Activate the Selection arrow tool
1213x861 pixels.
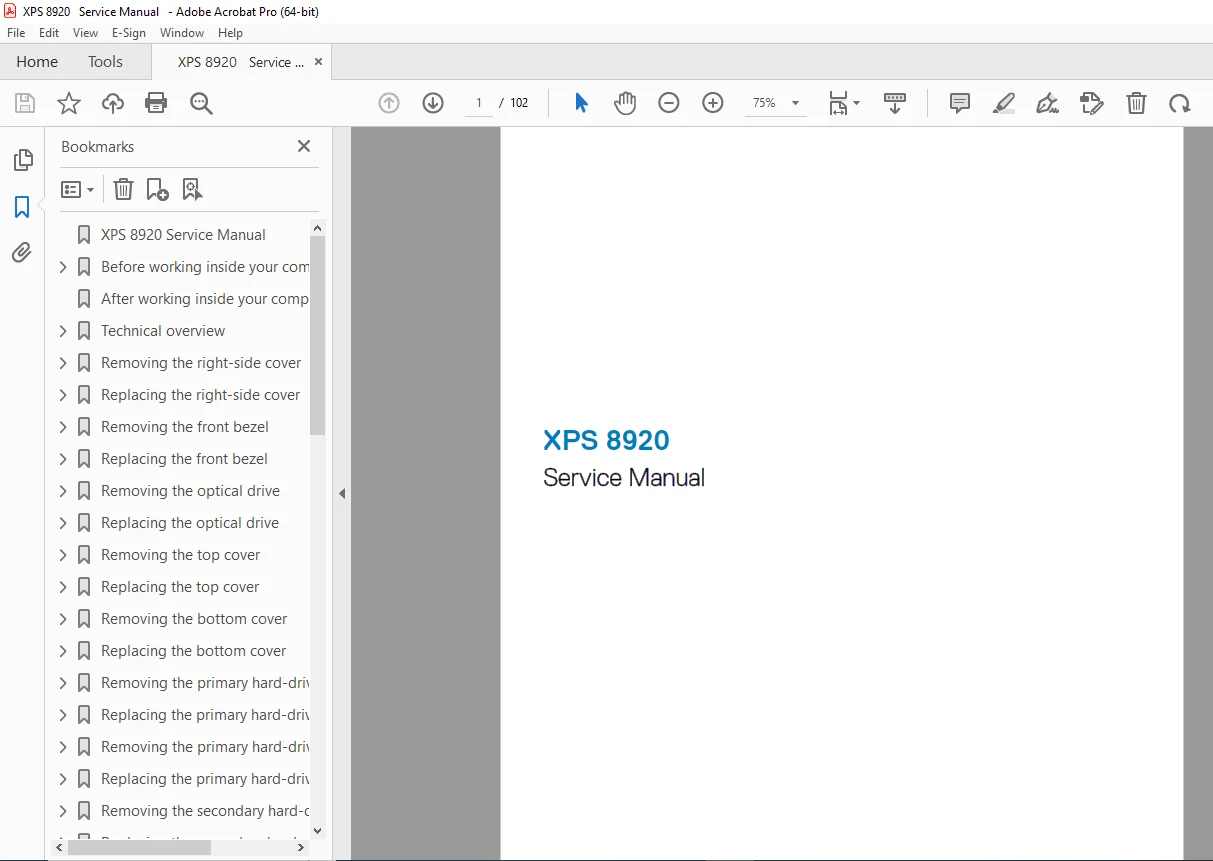[x=581, y=103]
